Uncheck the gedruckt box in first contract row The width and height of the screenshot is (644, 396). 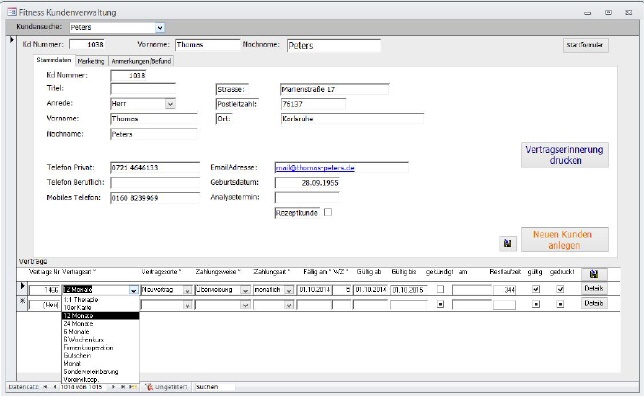[x=560, y=289]
